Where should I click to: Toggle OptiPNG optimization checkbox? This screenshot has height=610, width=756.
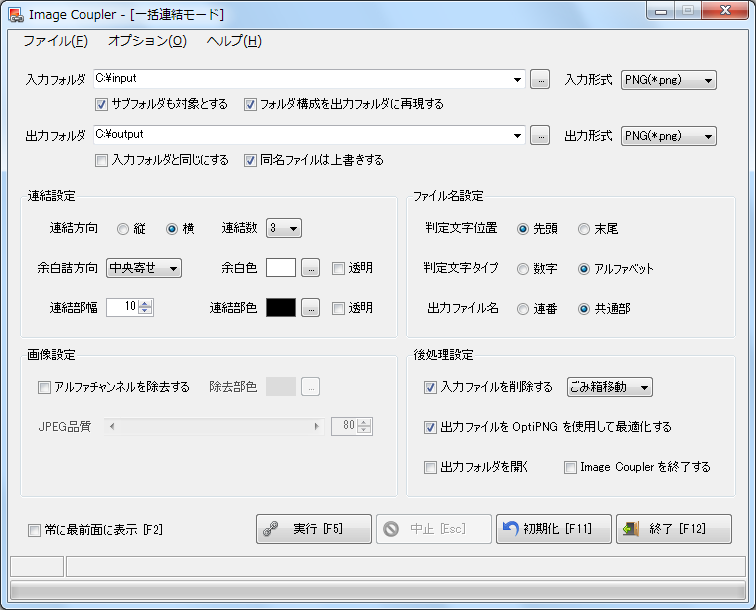pos(431,427)
